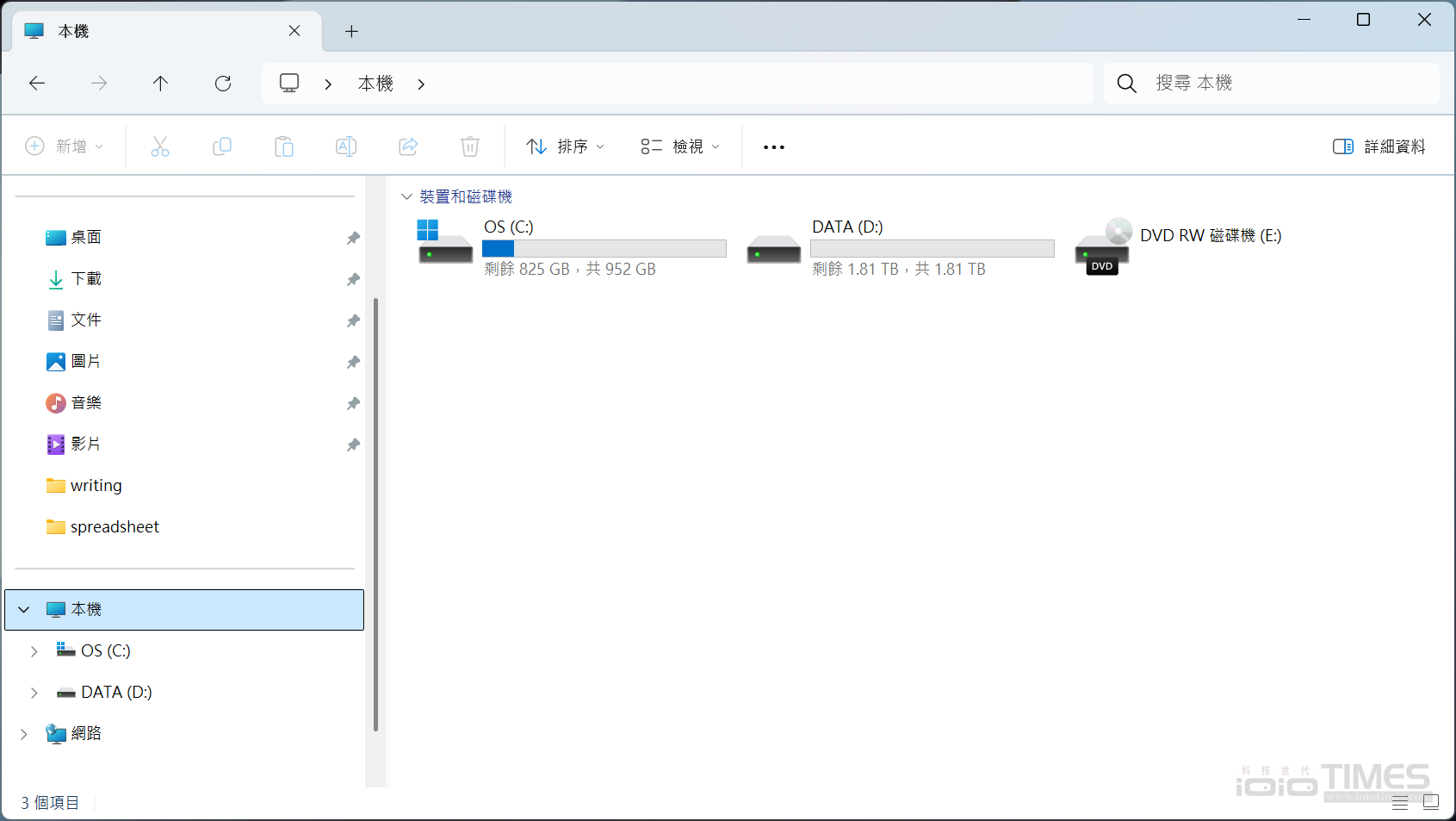The image size is (1456, 821).
Task: Refresh the current folder view
Action: (x=223, y=84)
